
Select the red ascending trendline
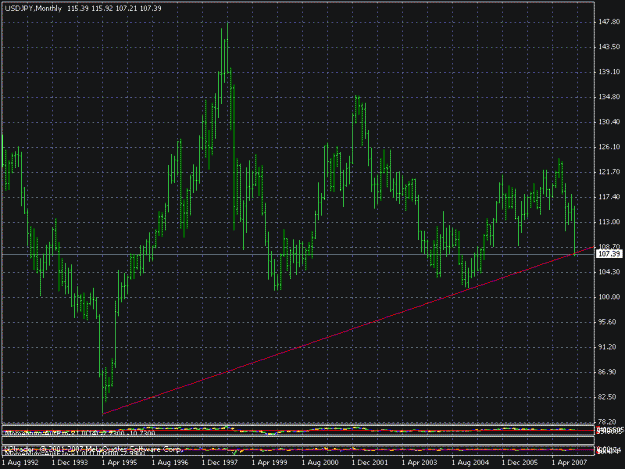pyautogui.click(x=348, y=330)
